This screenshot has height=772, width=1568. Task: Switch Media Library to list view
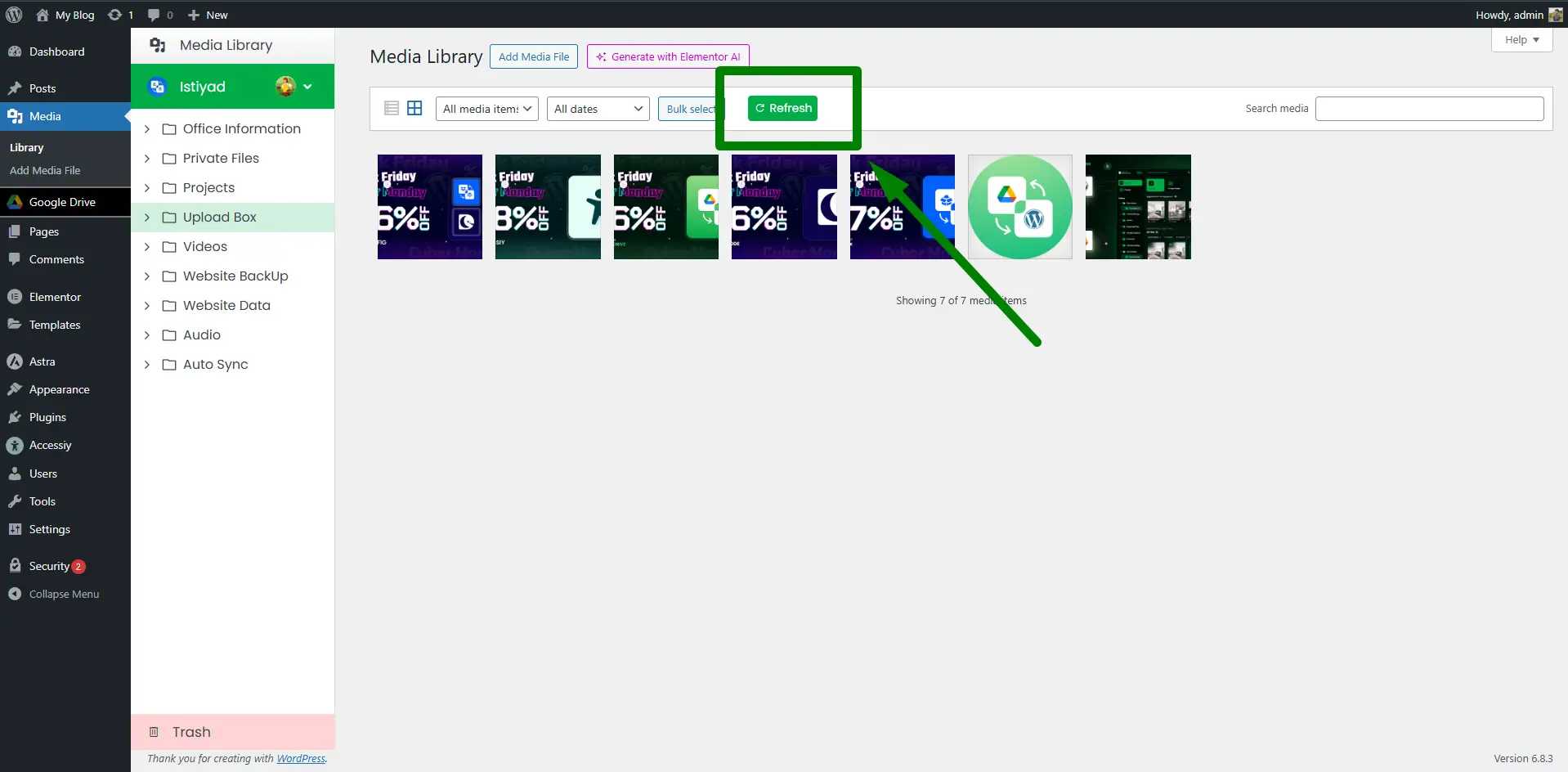pyautogui.click(x=392, y=108)
